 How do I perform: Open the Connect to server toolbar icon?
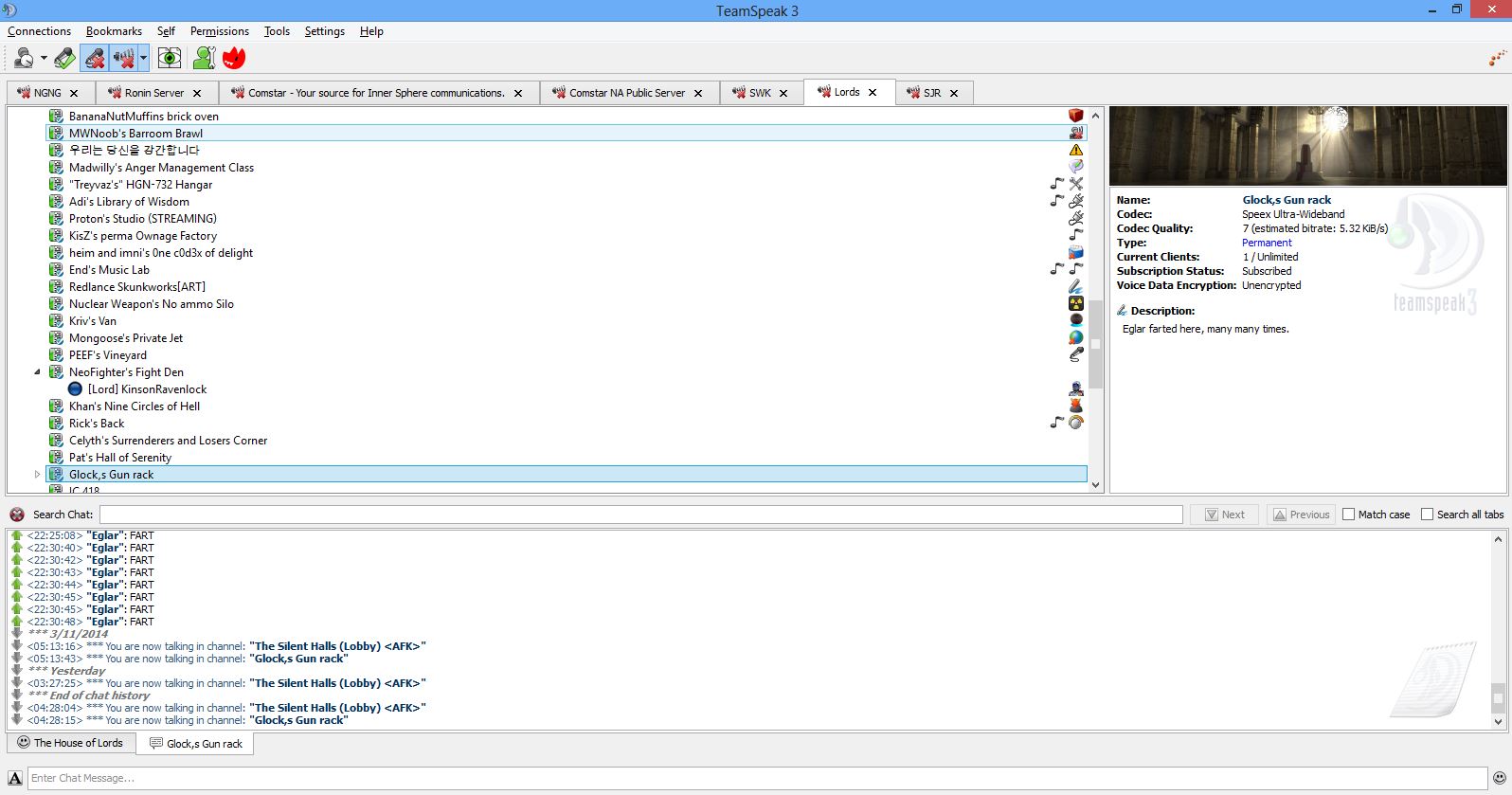click(24, 59)
